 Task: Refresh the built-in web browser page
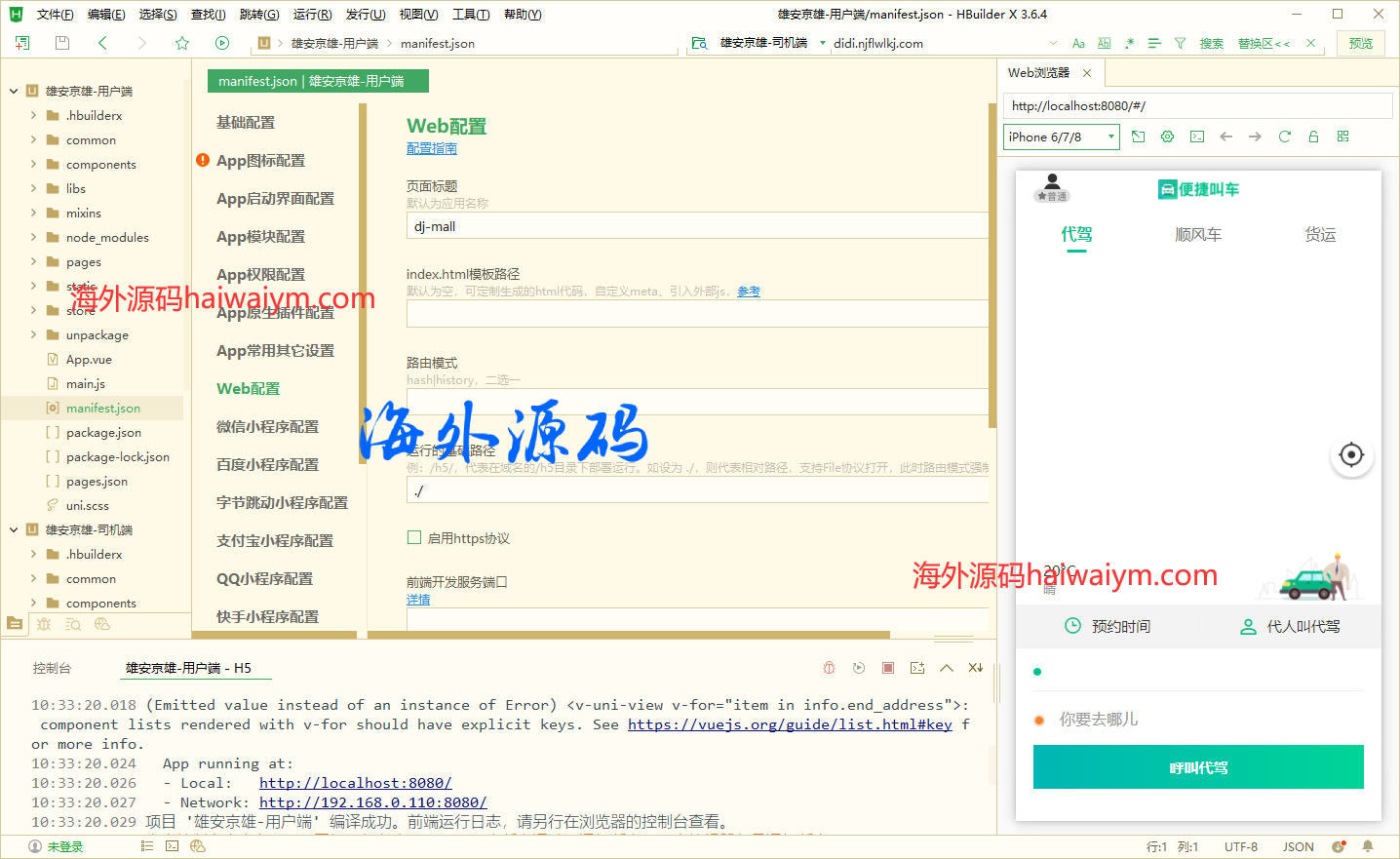point(1284,137)
